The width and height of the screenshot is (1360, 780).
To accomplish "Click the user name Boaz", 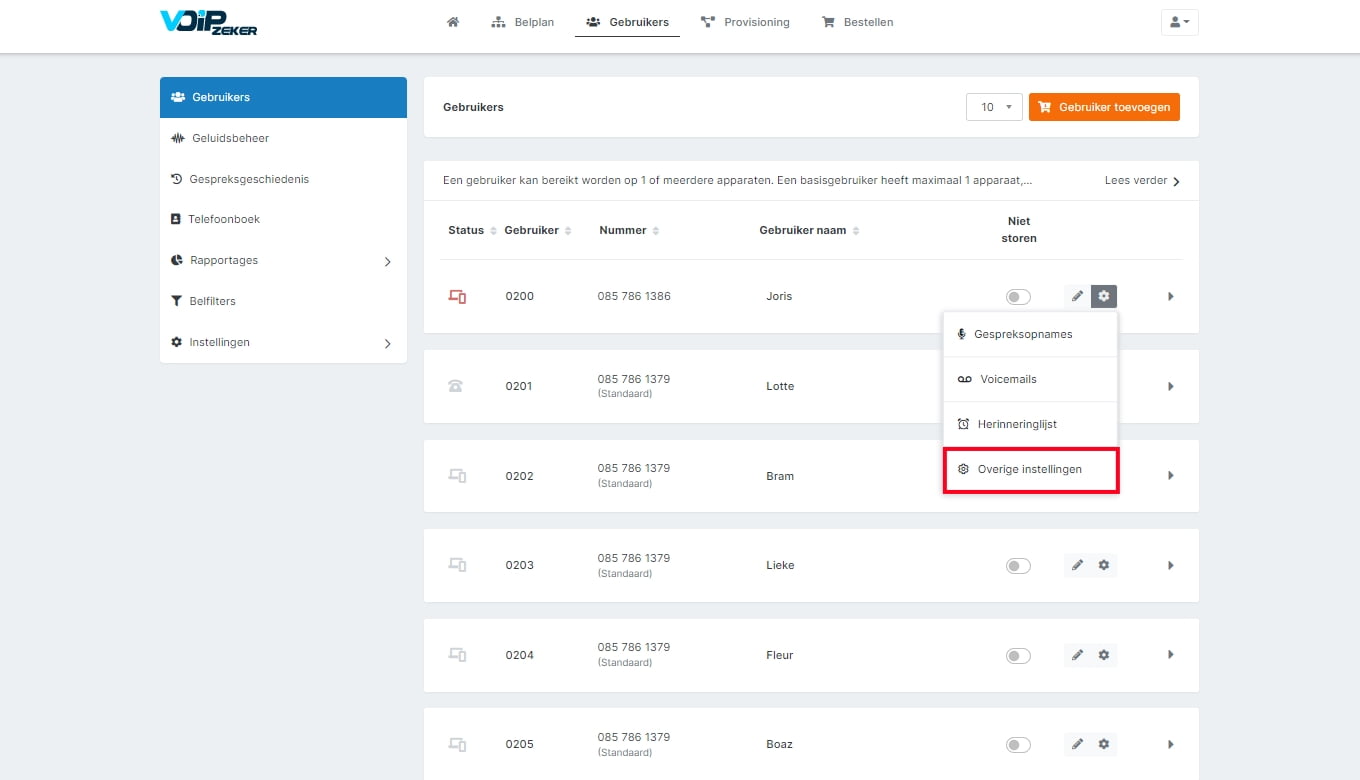I will click(x=779, y=744).
